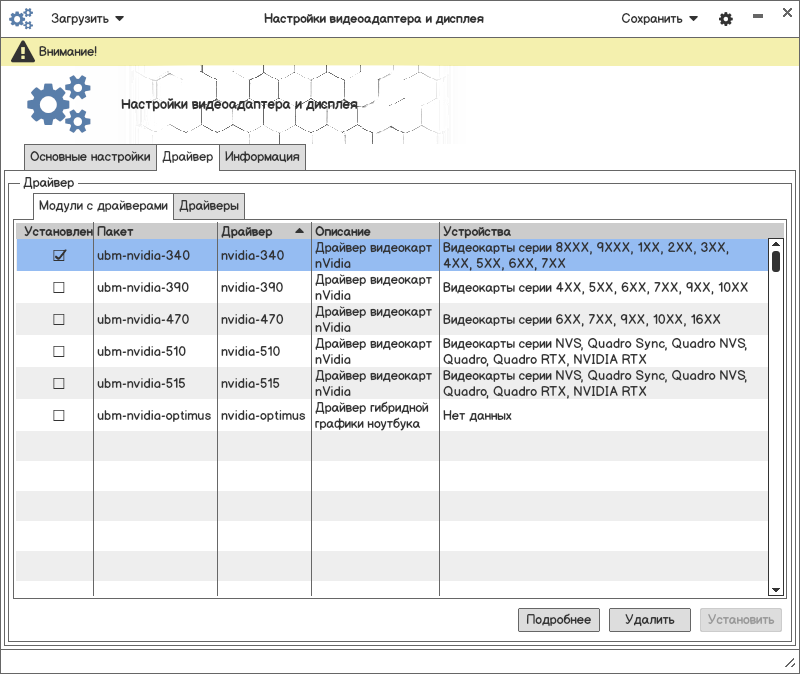This screenshot has width=800, height=674.
Task: Switch to the Основные настройки tab
Action: click(90, 157)
